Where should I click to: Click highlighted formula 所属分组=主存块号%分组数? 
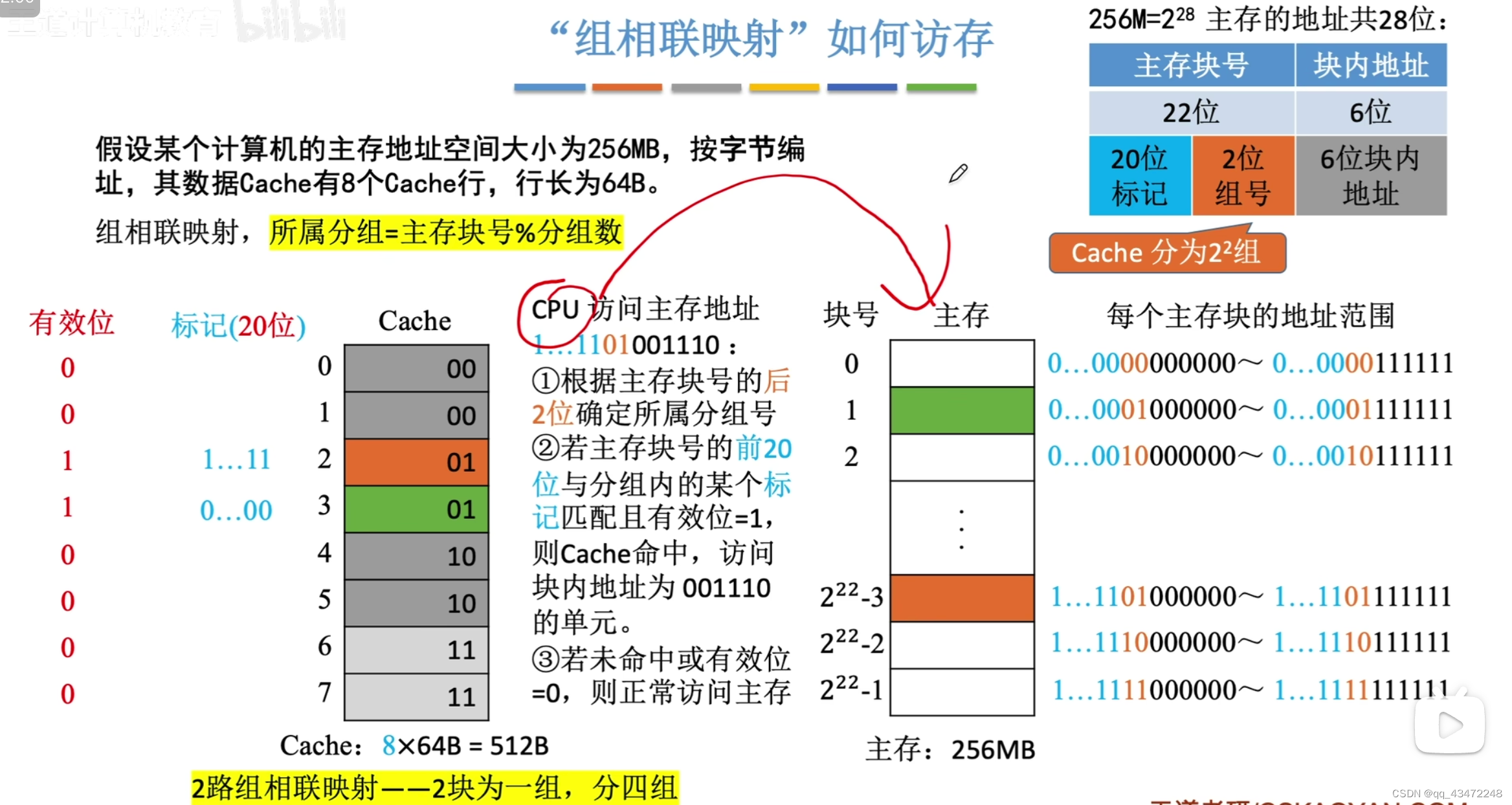(446, 232)
